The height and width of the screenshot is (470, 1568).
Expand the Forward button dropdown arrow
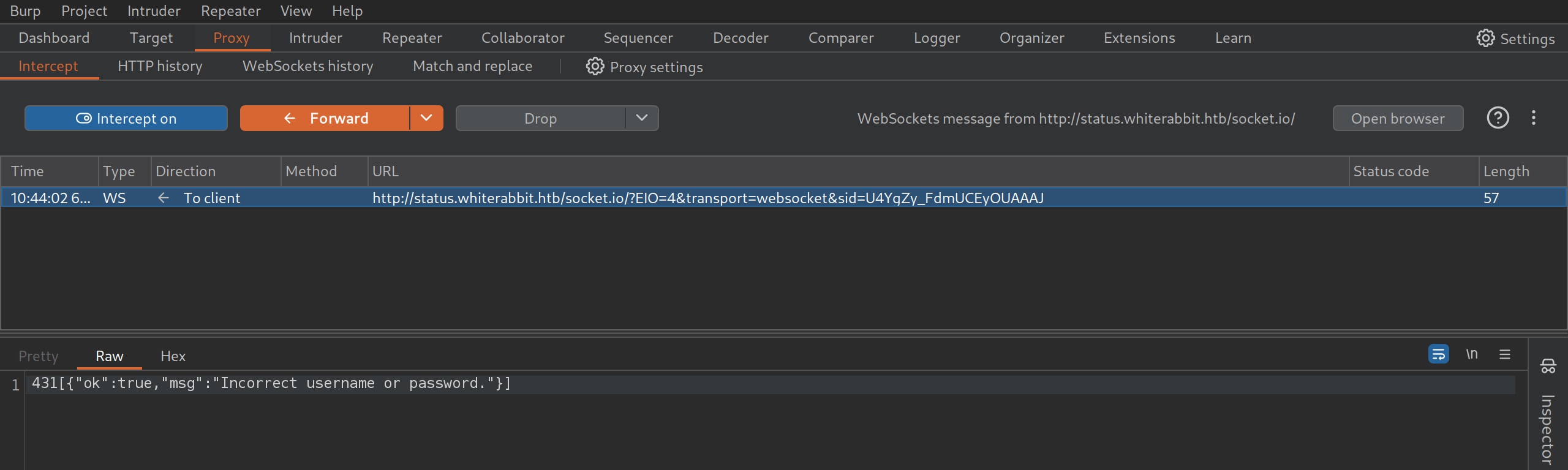pyautogui.click(x=426, y=118)
